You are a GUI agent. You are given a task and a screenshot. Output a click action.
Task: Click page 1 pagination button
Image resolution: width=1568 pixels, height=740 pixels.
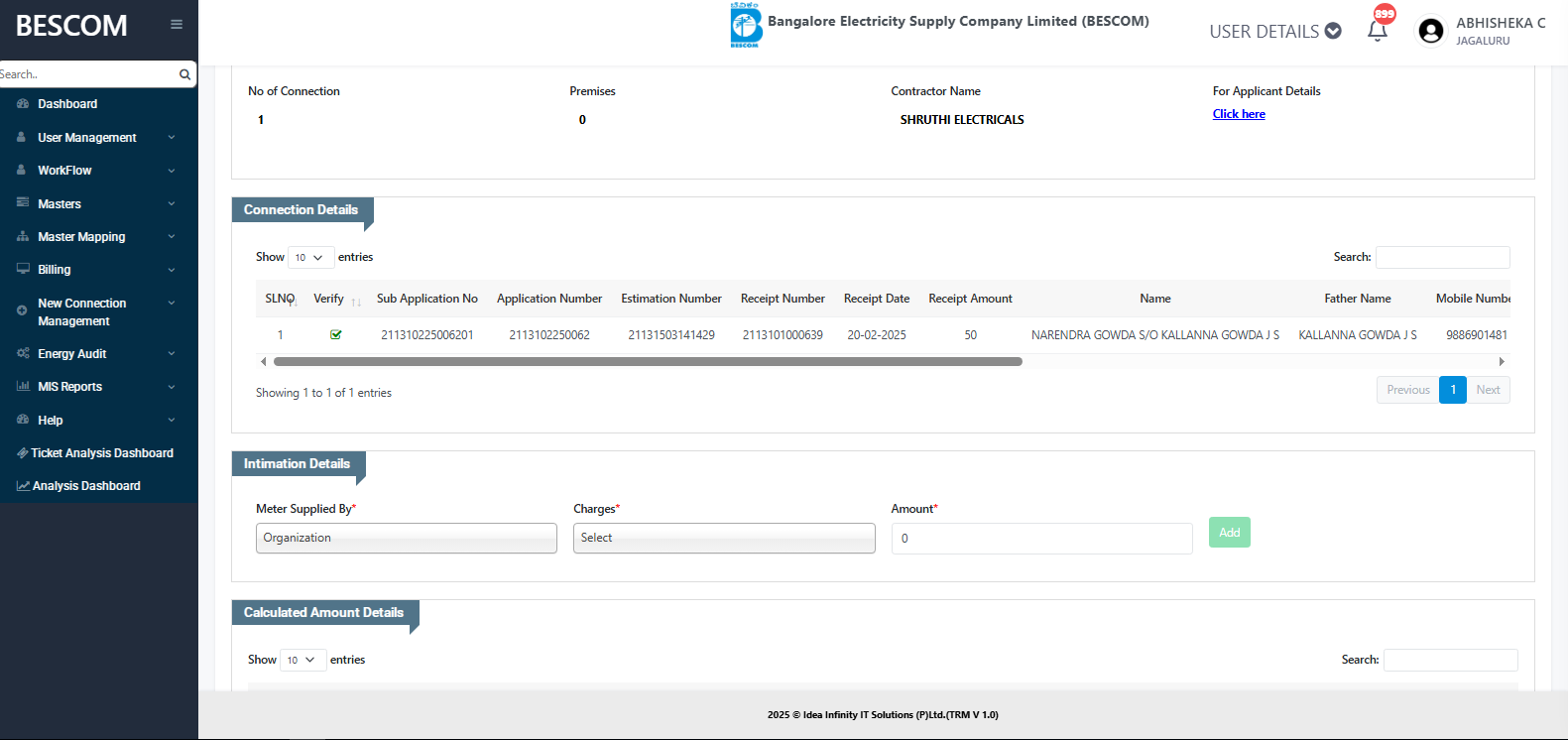click(1453, 390)
